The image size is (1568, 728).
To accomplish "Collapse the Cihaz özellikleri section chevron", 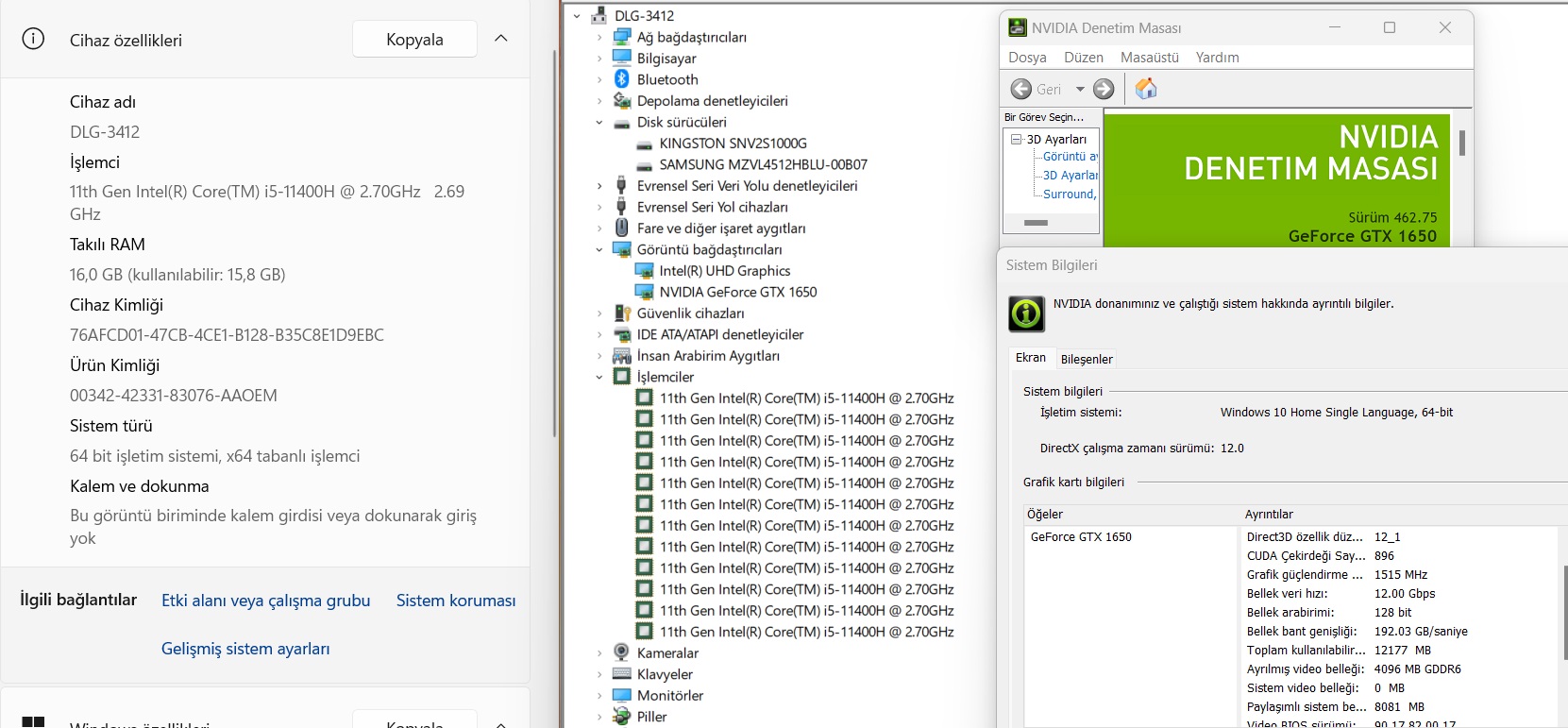I will pos(501,39).
